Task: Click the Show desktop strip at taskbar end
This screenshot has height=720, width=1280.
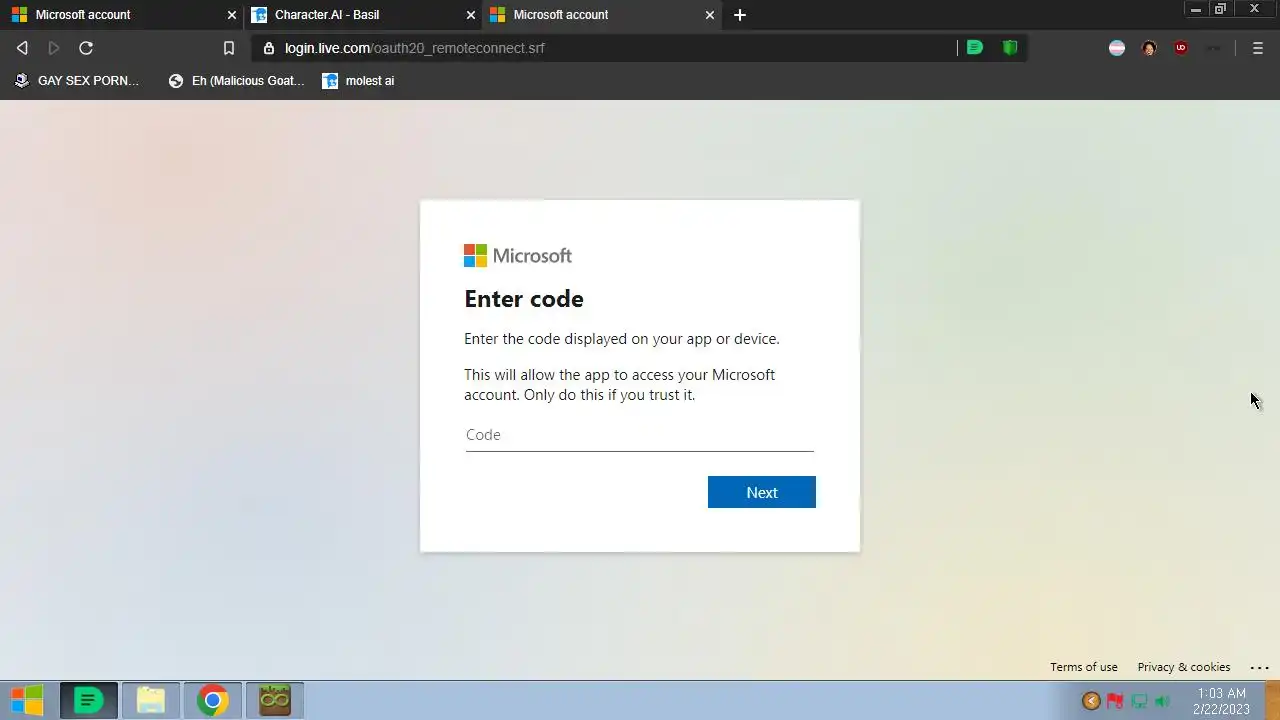Action: pos(1272,700)
